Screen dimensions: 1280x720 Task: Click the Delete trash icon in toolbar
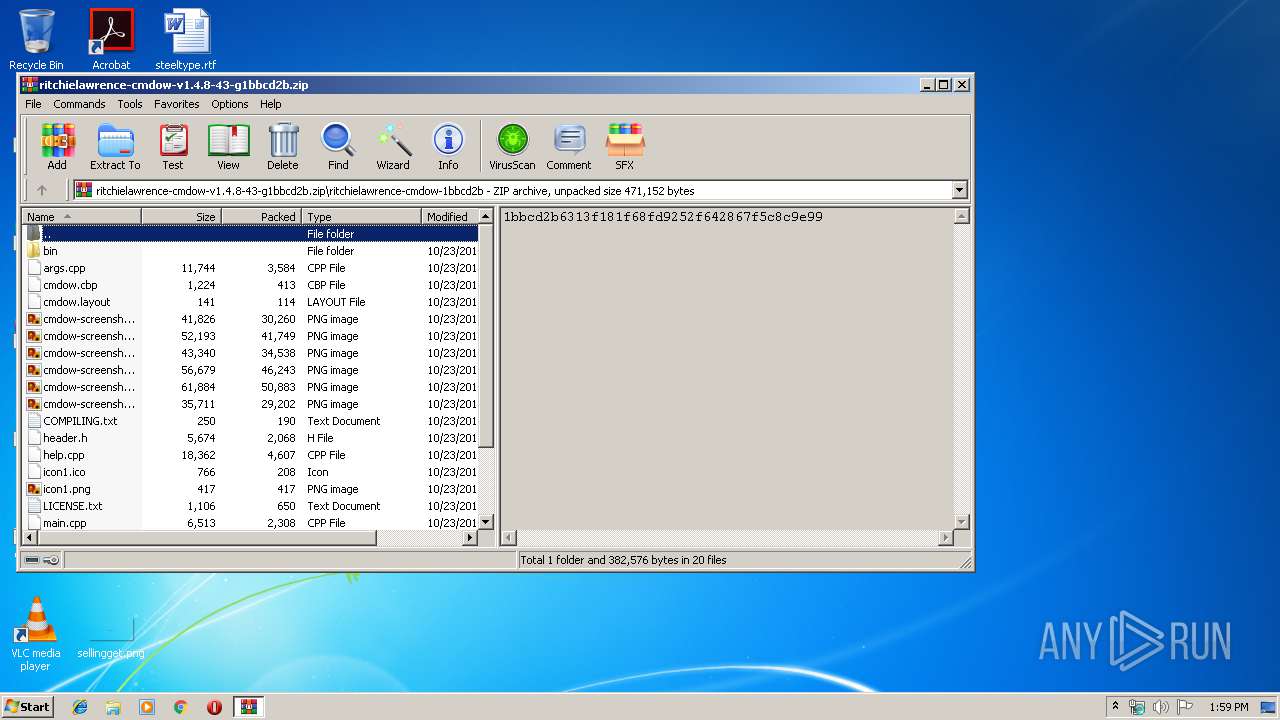[x=283, y=147]
